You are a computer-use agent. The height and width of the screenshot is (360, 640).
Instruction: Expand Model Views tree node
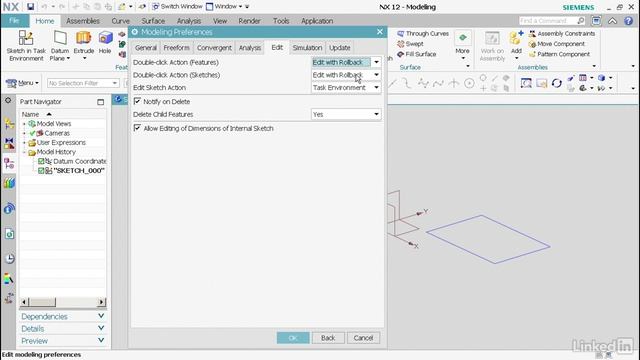click(x=24, y=124)
